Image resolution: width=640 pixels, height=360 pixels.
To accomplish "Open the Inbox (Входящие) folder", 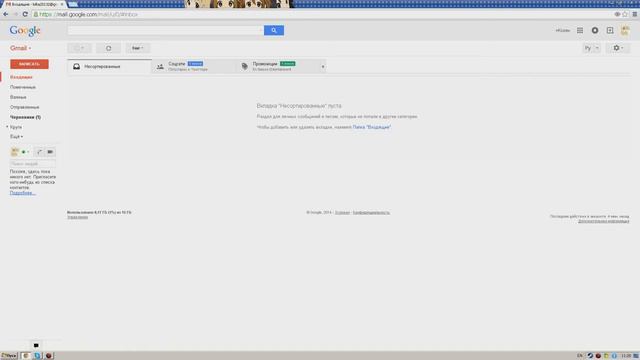I will point(21,77).
